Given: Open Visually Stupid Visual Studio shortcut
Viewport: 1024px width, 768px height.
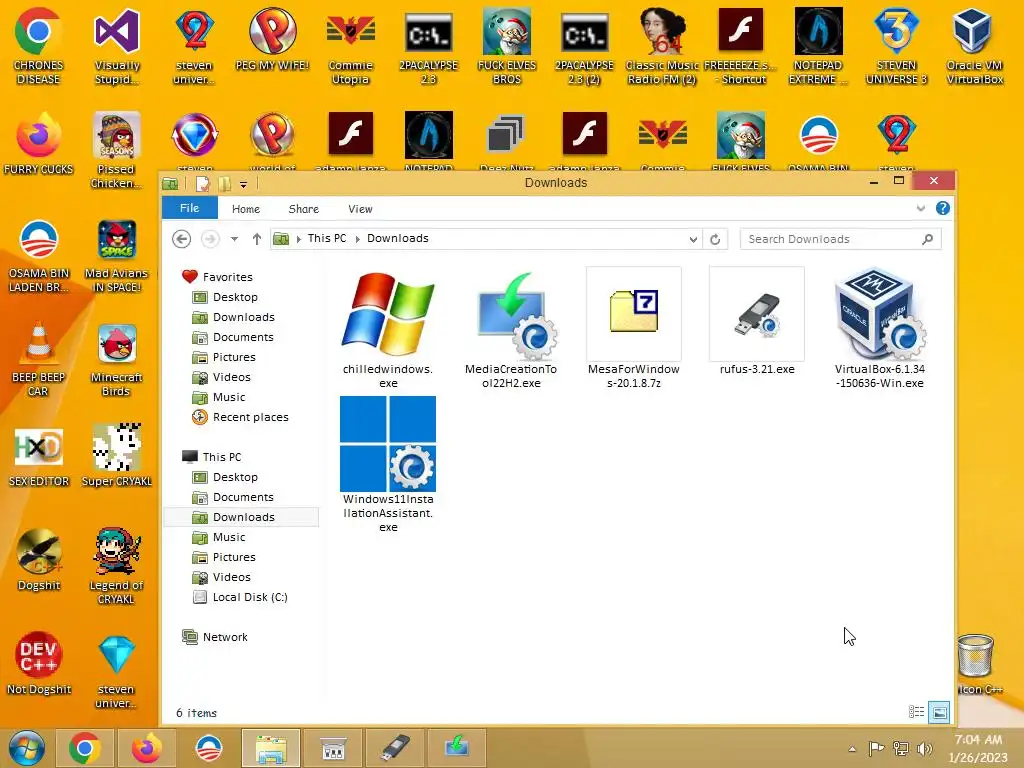Looking at the screenshot, I should click(x=116, y=46).
